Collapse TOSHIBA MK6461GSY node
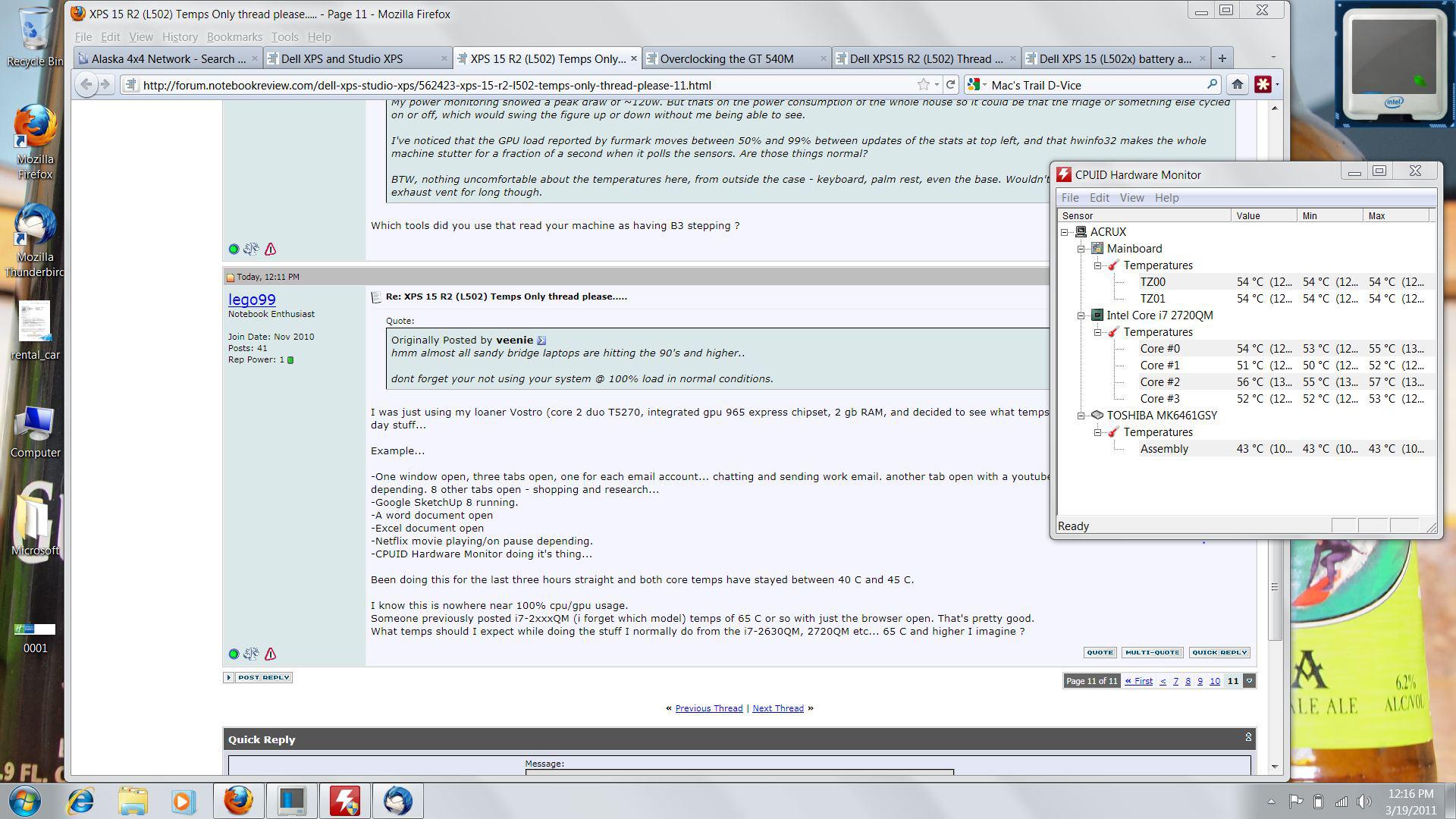The height and width of the screenshot is (819, 1456). (1081, 416)
